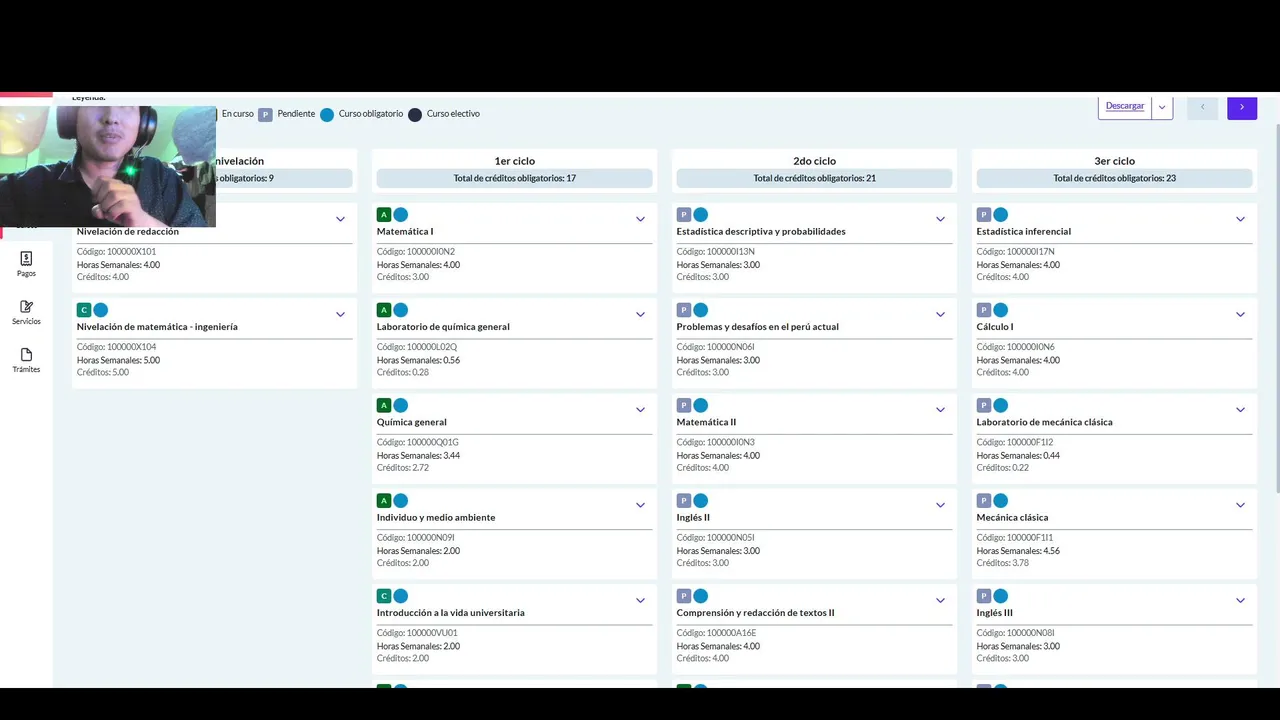Click the blue circle on Nivelación de matemática card

pos(100,310)
